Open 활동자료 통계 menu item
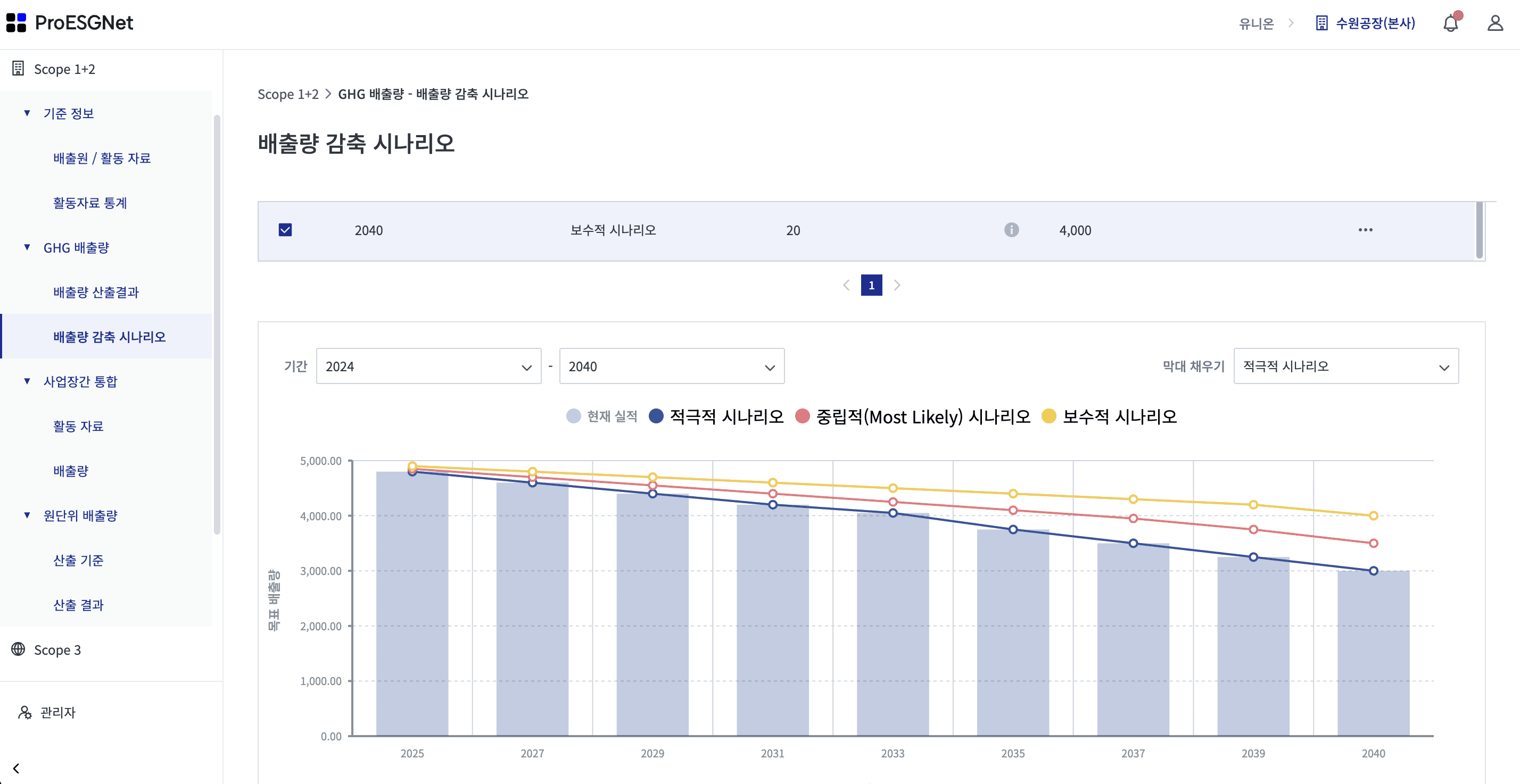 click(90, 203)
